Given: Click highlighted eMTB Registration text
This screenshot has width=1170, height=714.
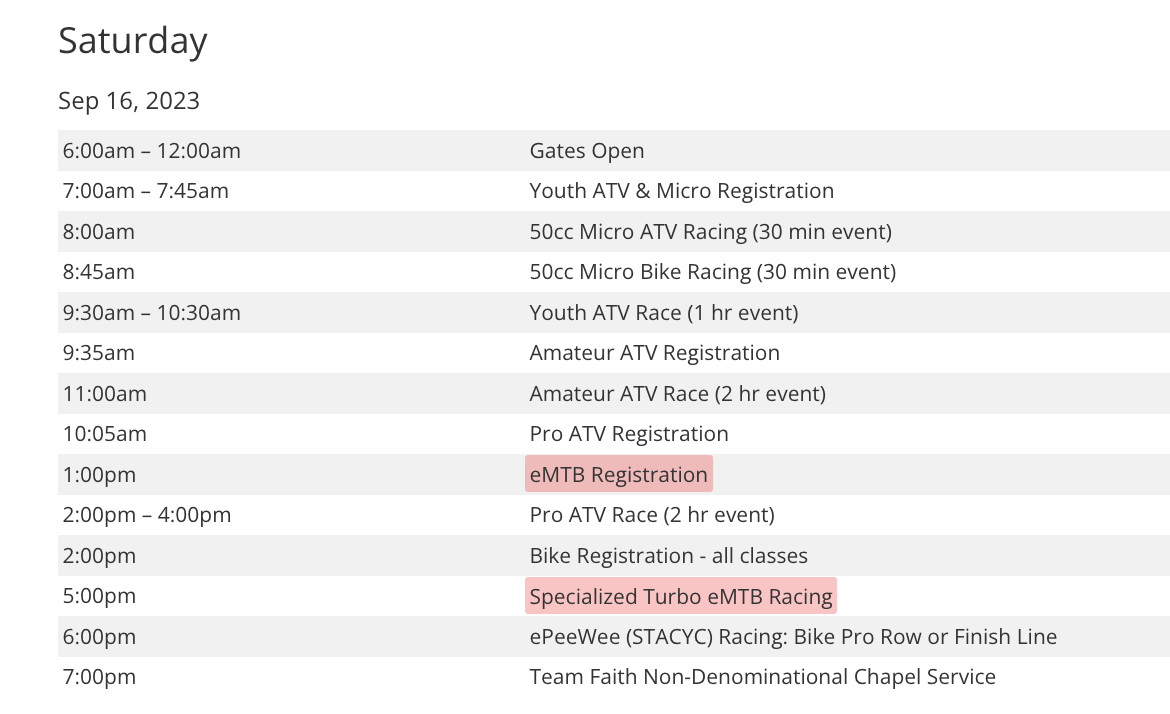Looking at the screenshot, I should point(618,475).
